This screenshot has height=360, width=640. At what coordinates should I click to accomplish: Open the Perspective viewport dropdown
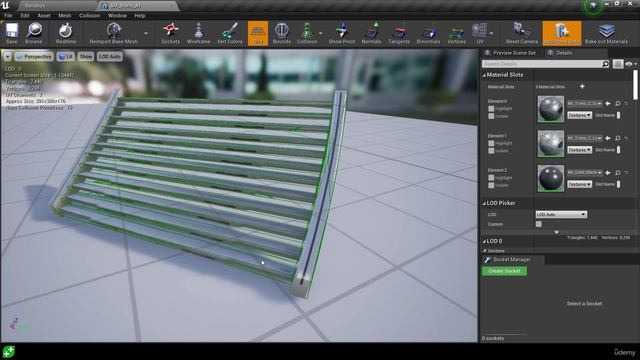(34, 57)
